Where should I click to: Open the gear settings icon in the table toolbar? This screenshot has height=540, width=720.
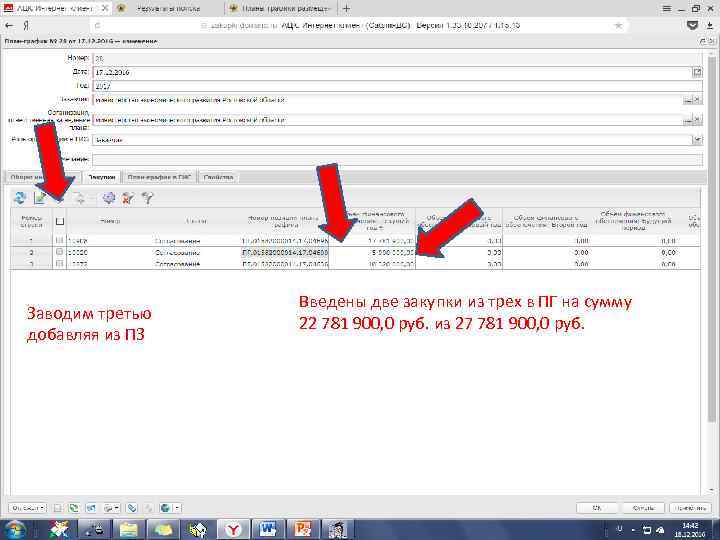pyautogui.click(x=109, y=198)
